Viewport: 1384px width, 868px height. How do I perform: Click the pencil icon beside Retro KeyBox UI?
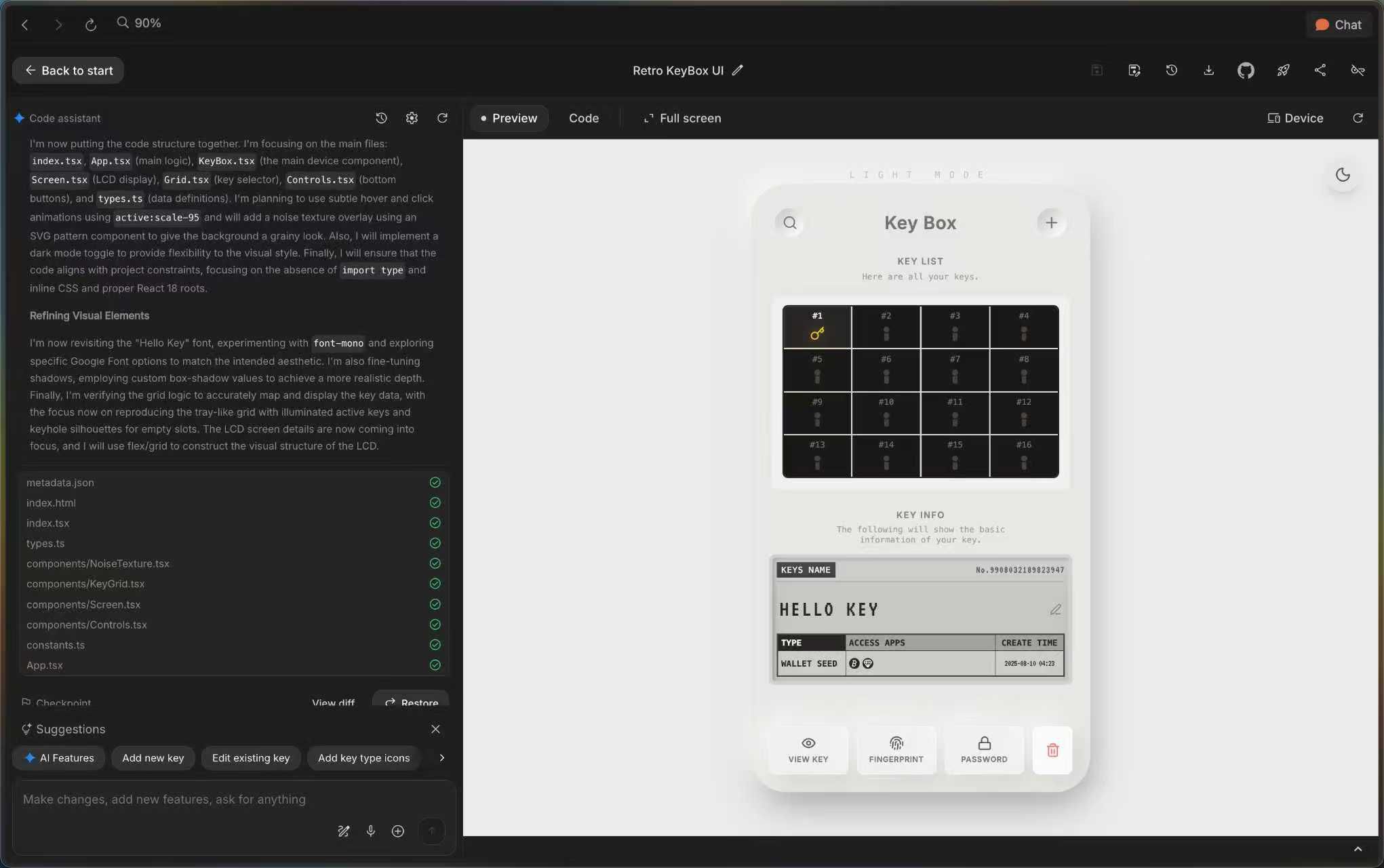click(x=738, y=71)
